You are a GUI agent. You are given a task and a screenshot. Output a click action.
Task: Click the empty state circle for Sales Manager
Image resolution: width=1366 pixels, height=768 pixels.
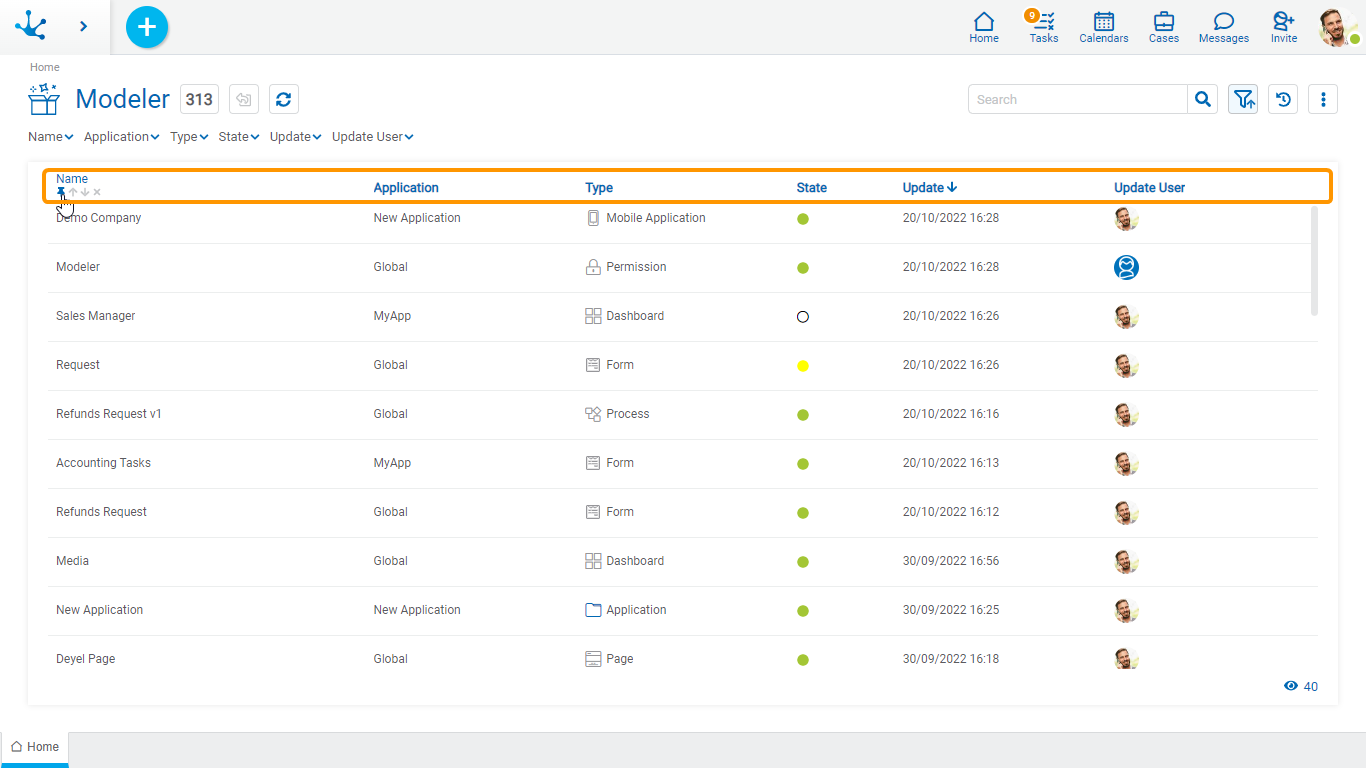(803, 317)
